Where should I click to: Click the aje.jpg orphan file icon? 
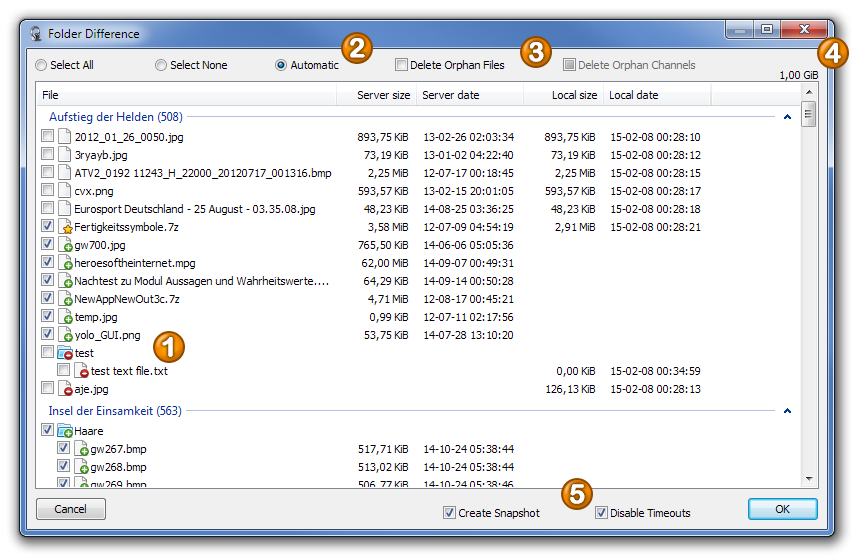coord(65,389)
